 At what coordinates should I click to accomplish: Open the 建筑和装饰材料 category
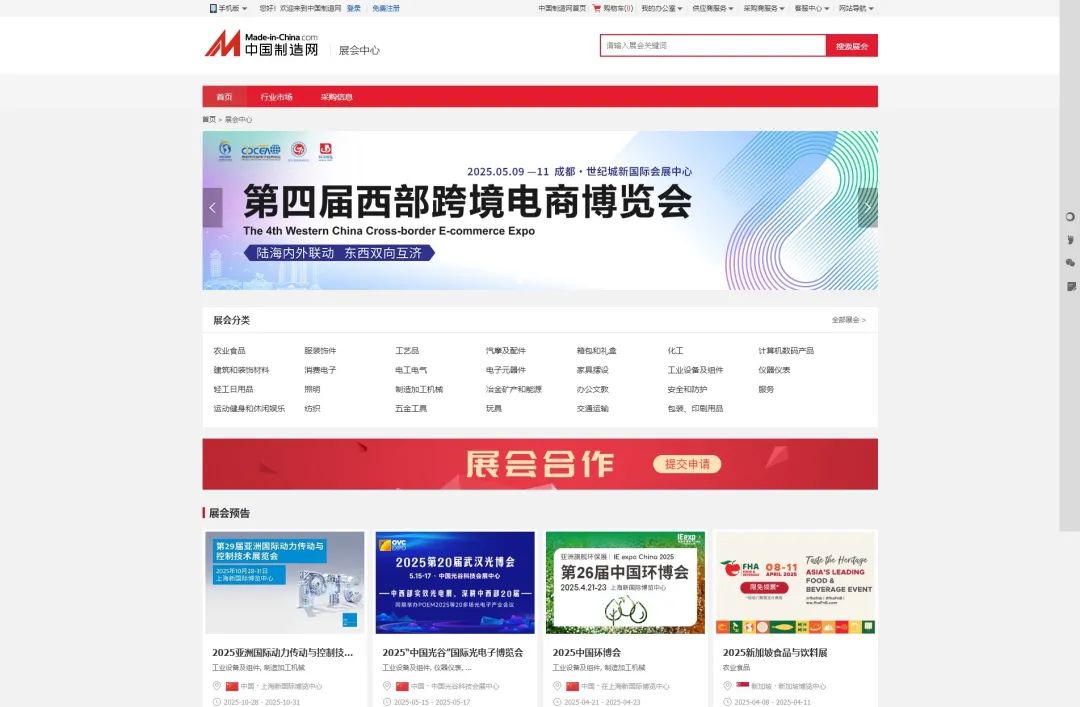[x=241, y=370]
